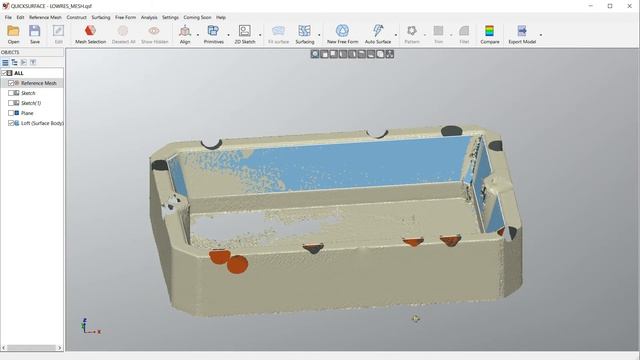
Task: Check the Plane visibility checkbox
Action: click(x=11, y=113)
